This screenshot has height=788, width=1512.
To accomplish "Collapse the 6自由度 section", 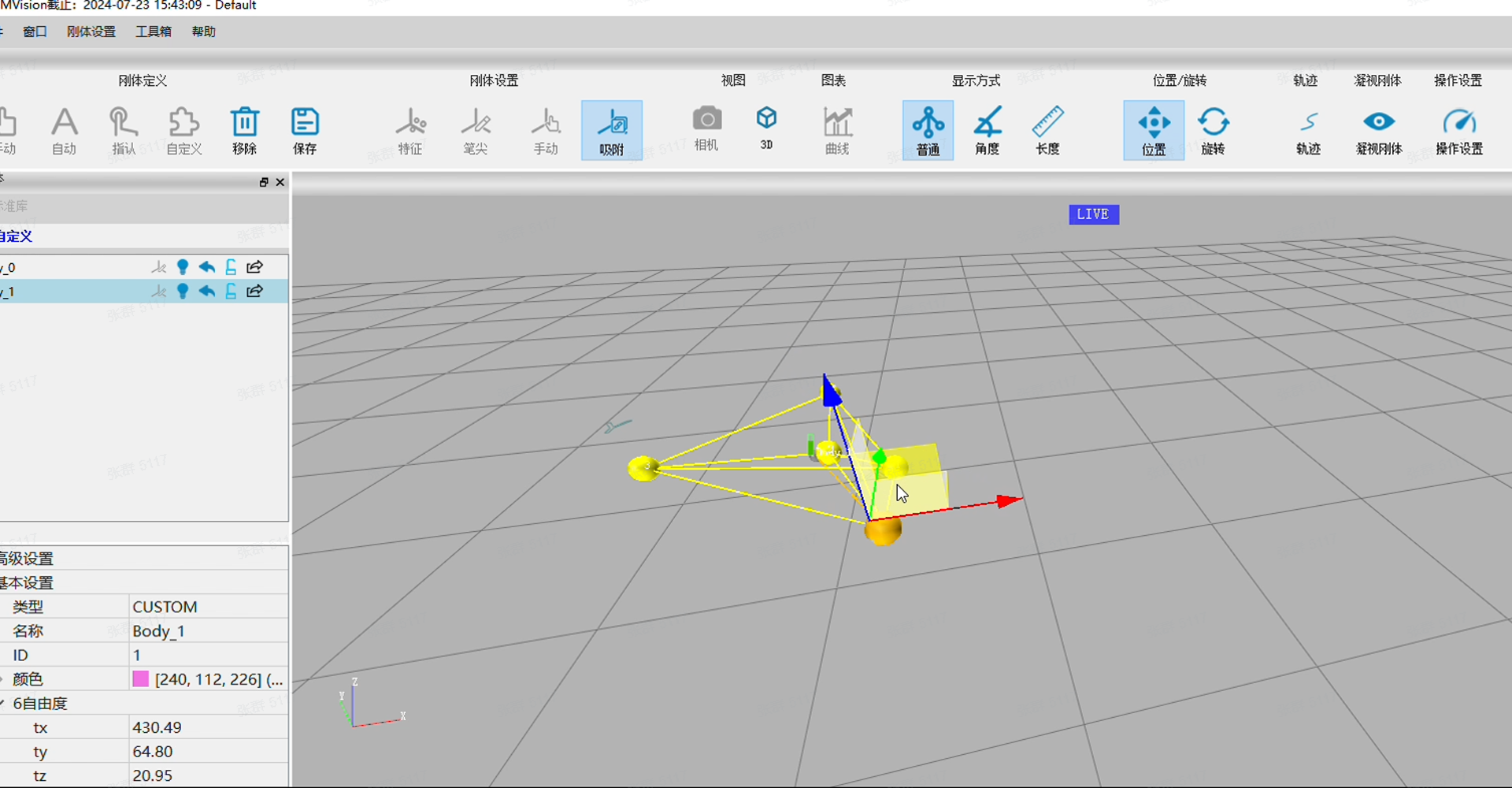I will click(x=3, y=704).
